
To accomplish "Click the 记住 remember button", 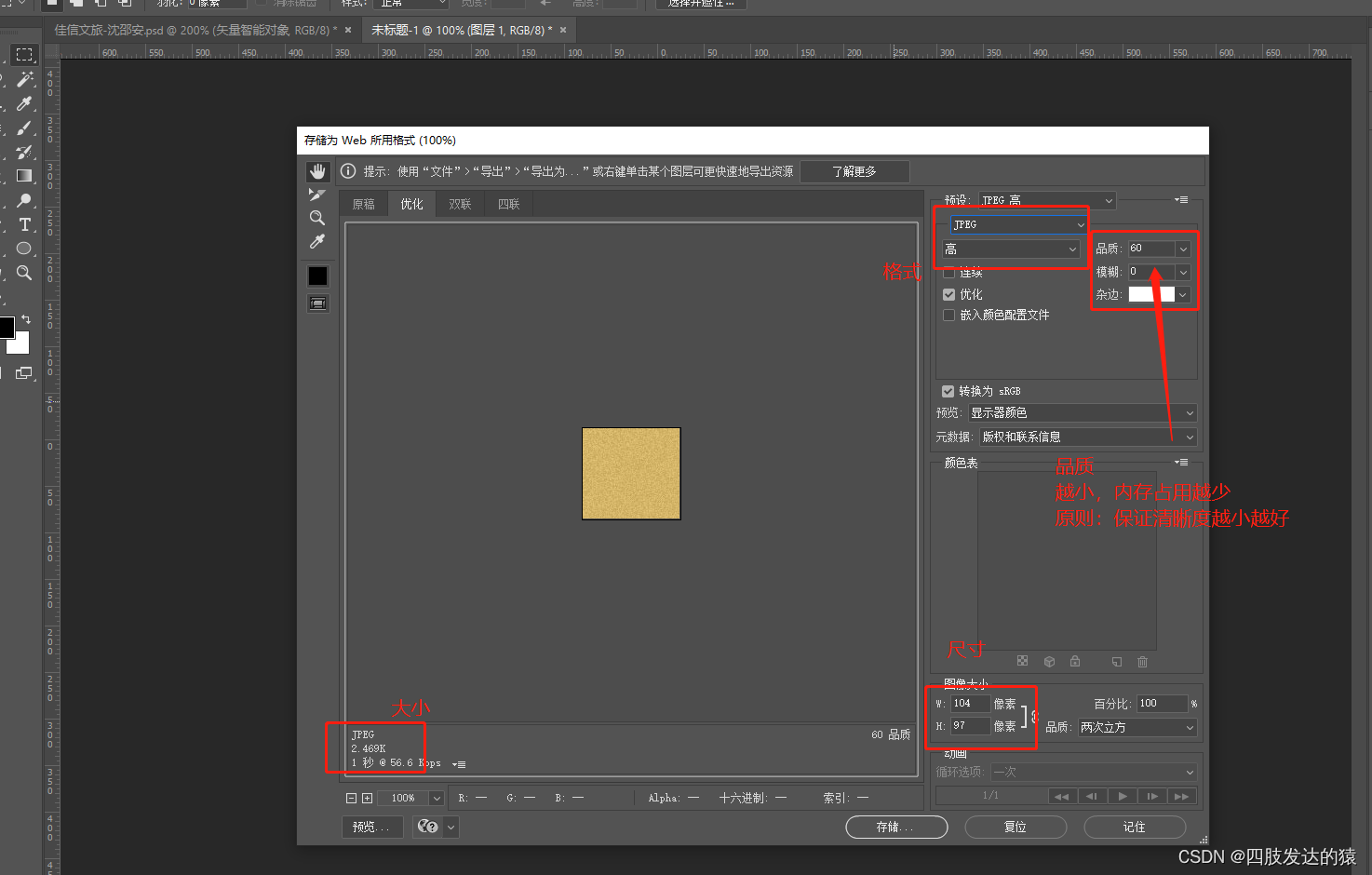I will (1135, 827).
